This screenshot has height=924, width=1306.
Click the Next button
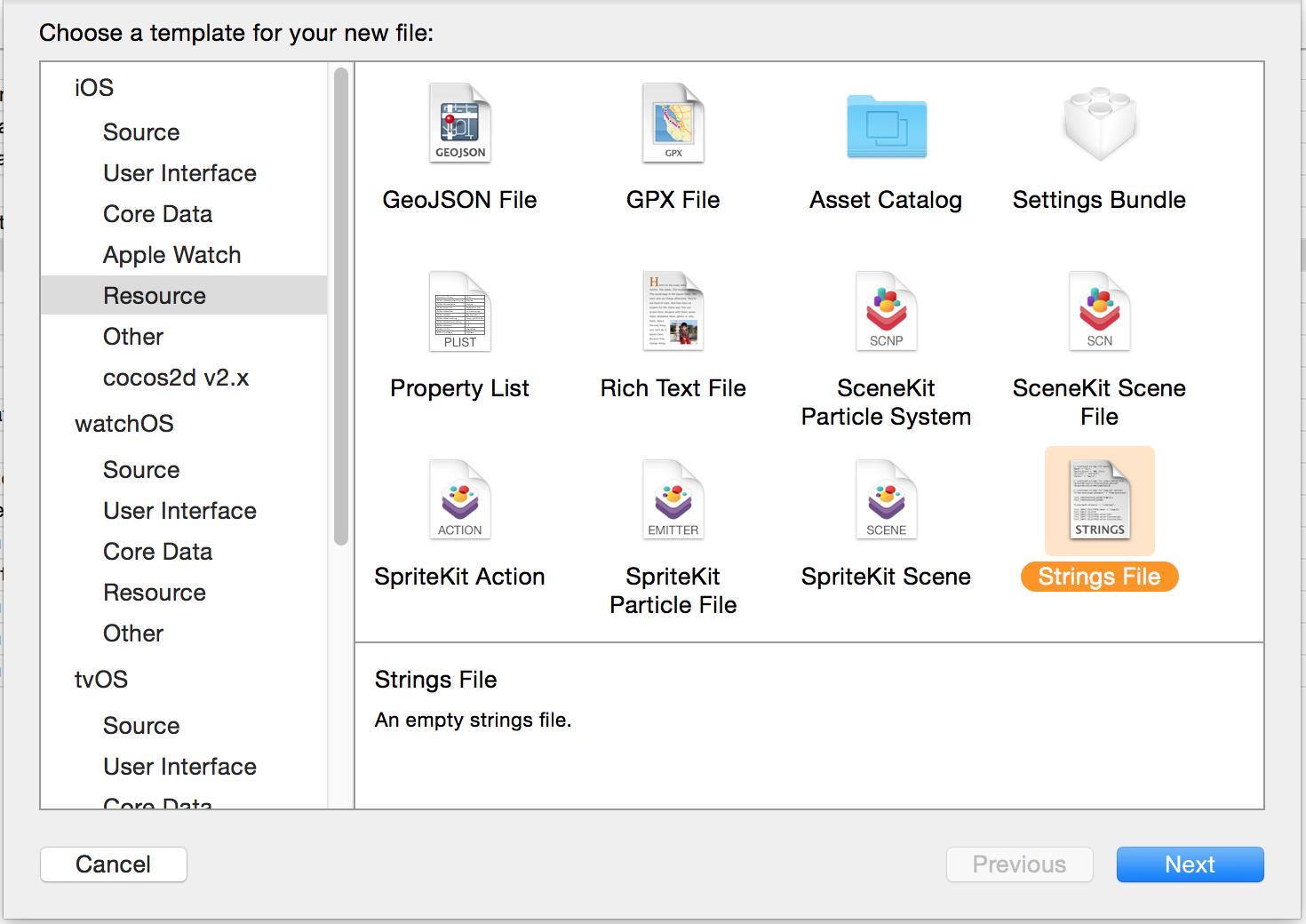[x=1190, y=864]
